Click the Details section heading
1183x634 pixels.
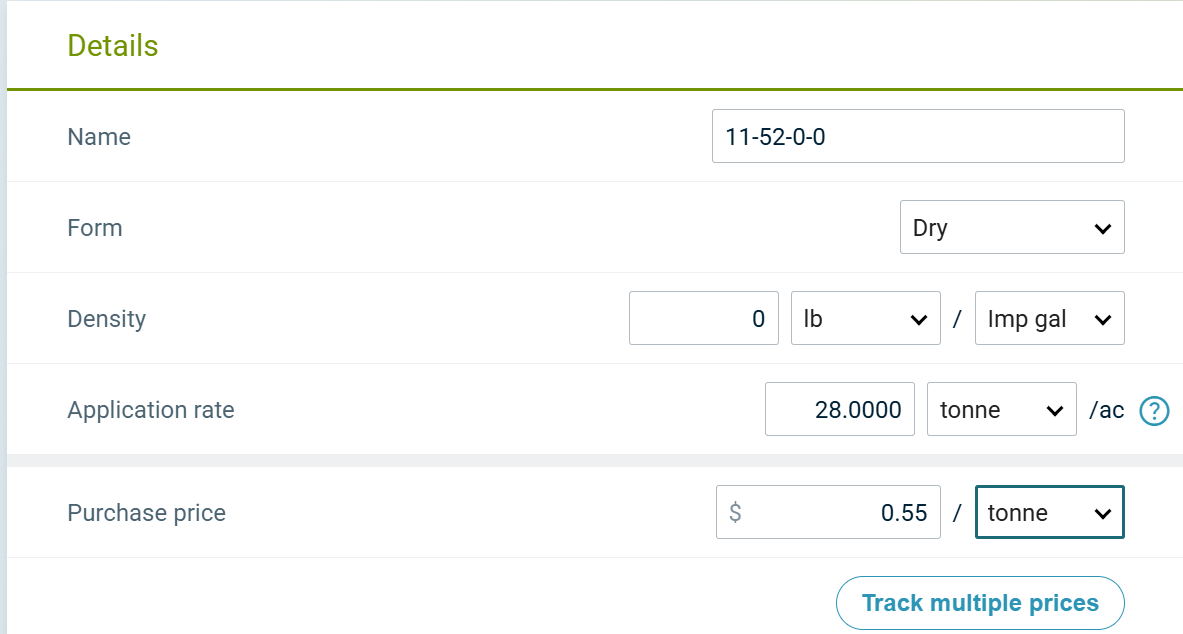click(x=113, y=46)
